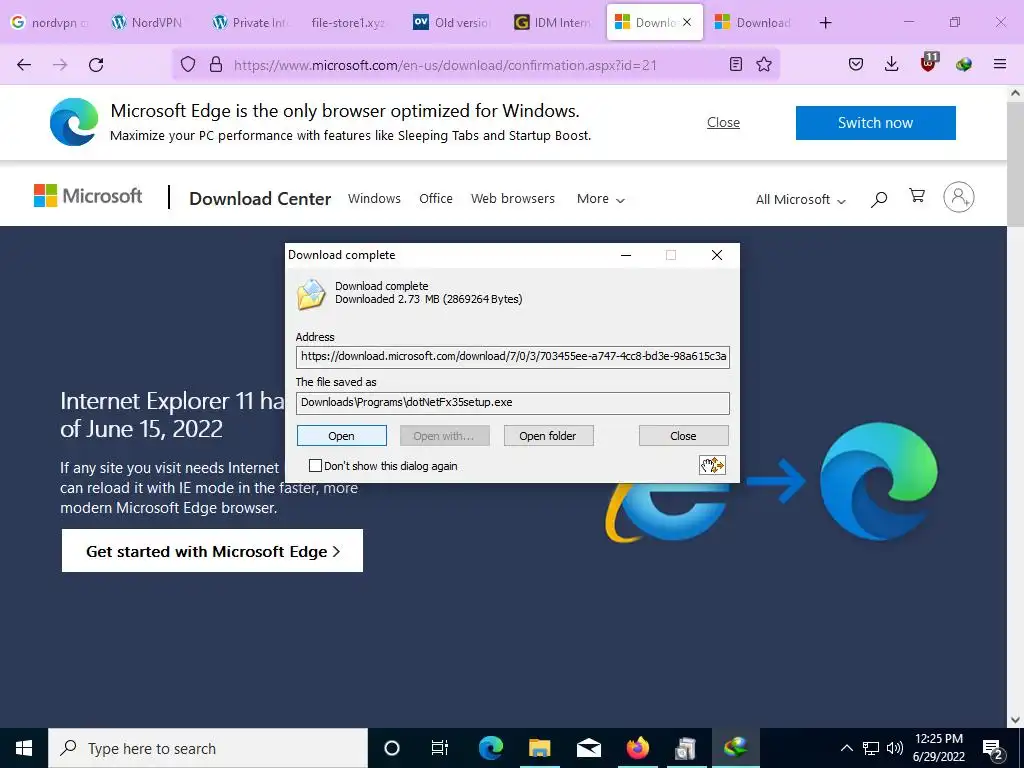This screenshot has width=1024, height=768.
Task: Open the clock showing 12:25 PM
Action: pyautogui.click(x=938, y=748)
